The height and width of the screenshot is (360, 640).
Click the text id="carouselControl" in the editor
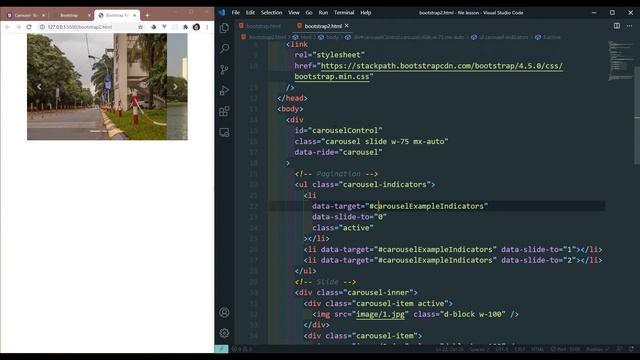pos(338,130)
